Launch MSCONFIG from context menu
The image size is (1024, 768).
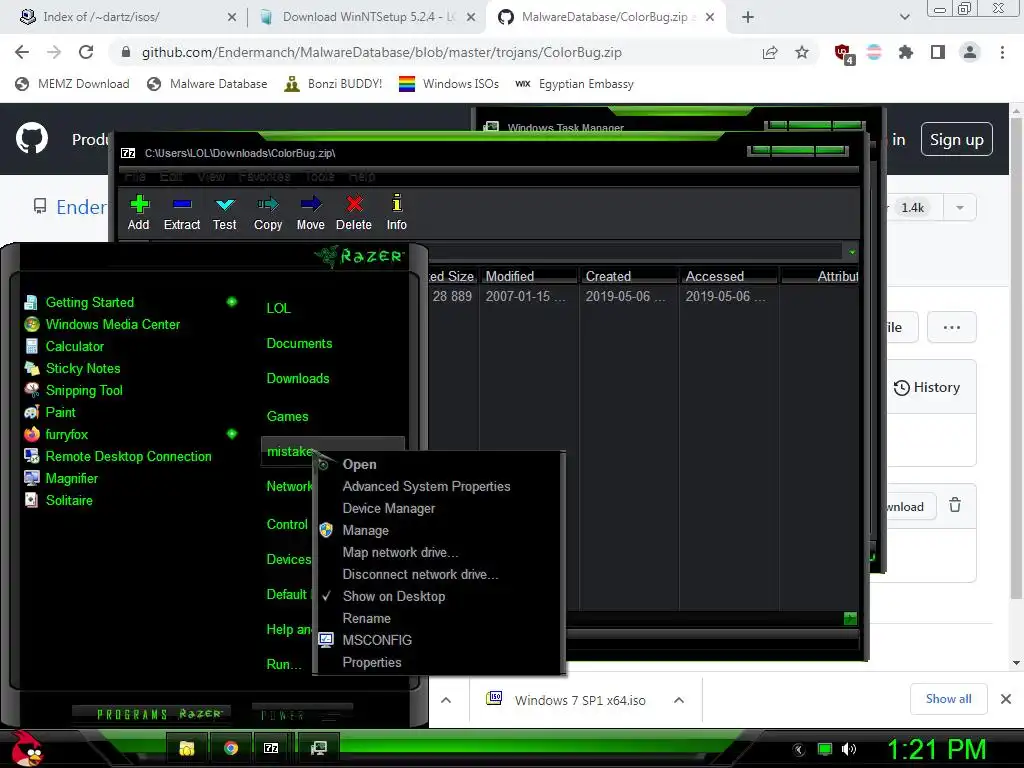pos(377,640)
